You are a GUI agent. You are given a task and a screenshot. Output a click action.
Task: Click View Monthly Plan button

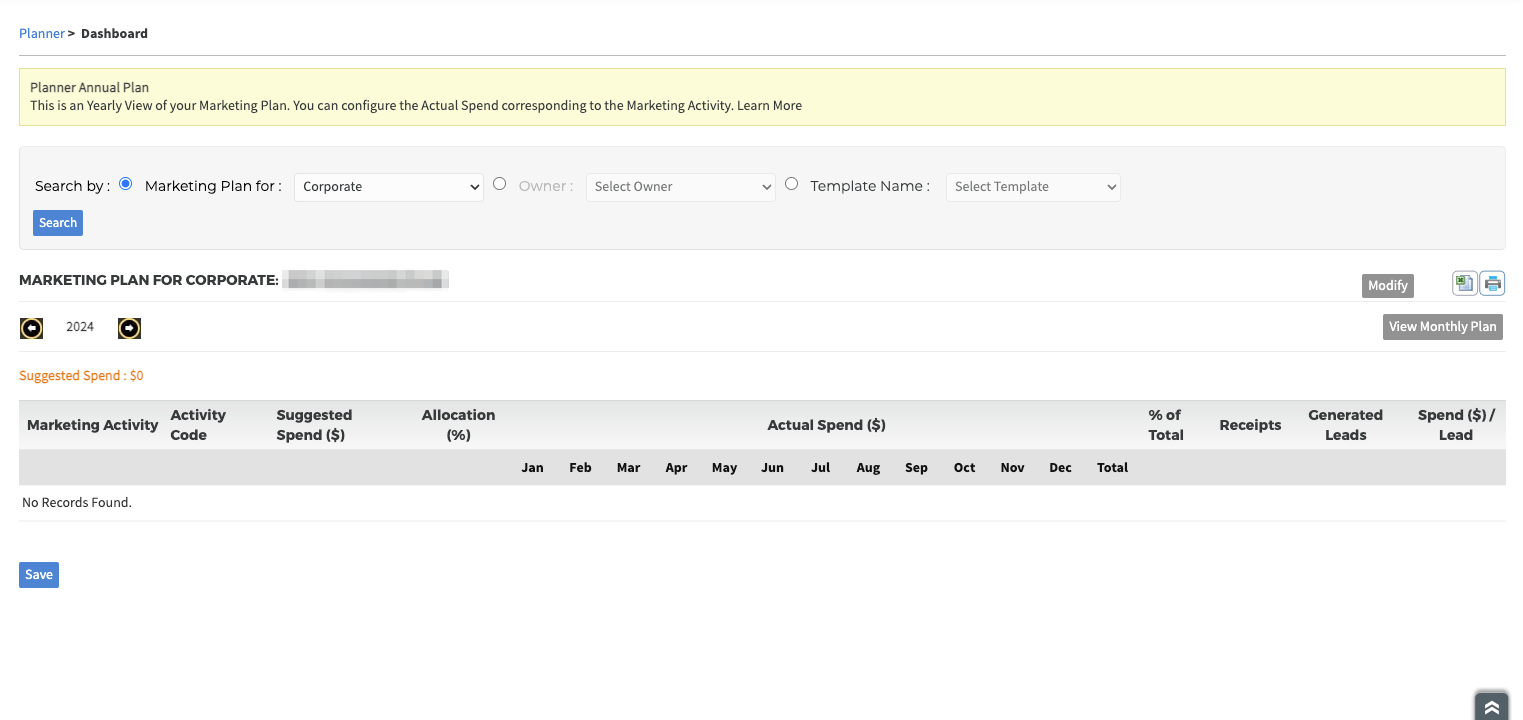1443,327
